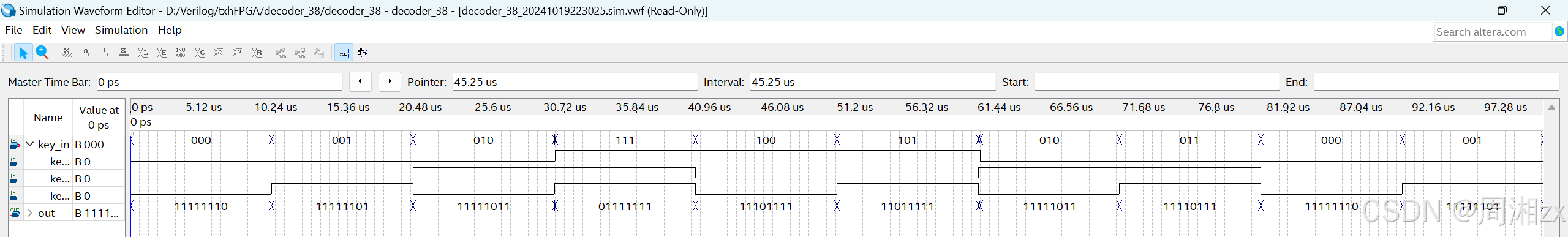Click the 30.72 us ruler mark
The width and height of the screenshot is (1568, 237).
click(x=565, y=107)
